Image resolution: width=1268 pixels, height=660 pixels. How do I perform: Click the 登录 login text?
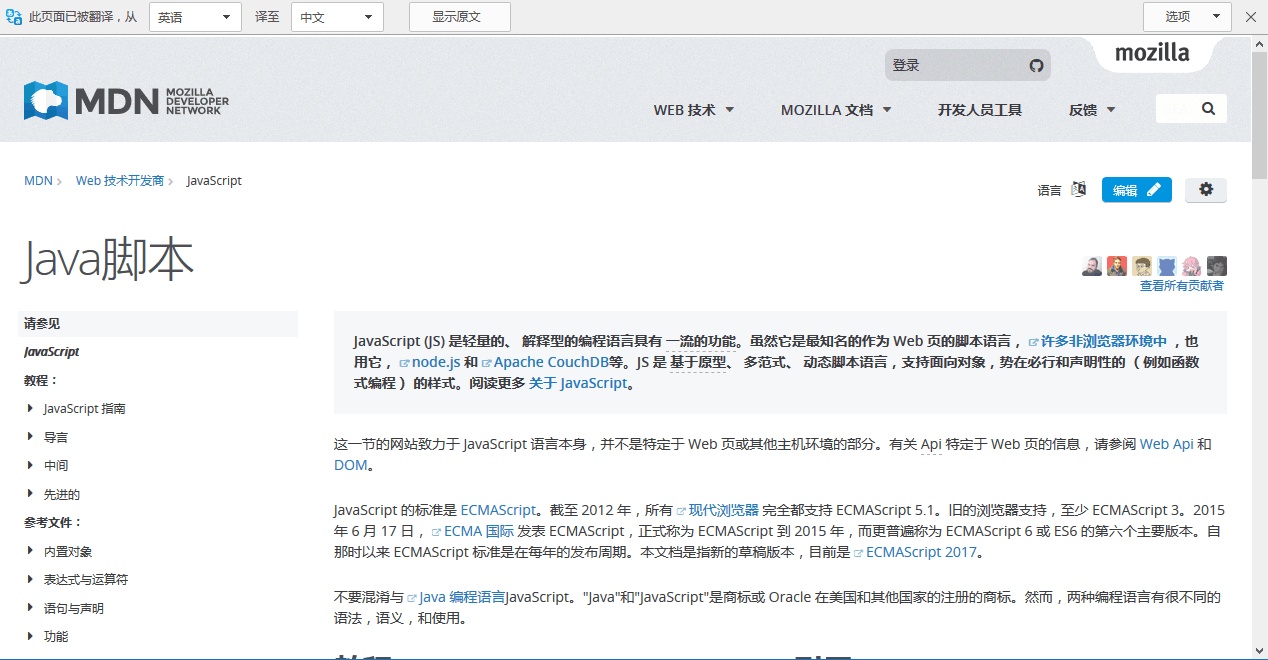(x=906, y=65)
